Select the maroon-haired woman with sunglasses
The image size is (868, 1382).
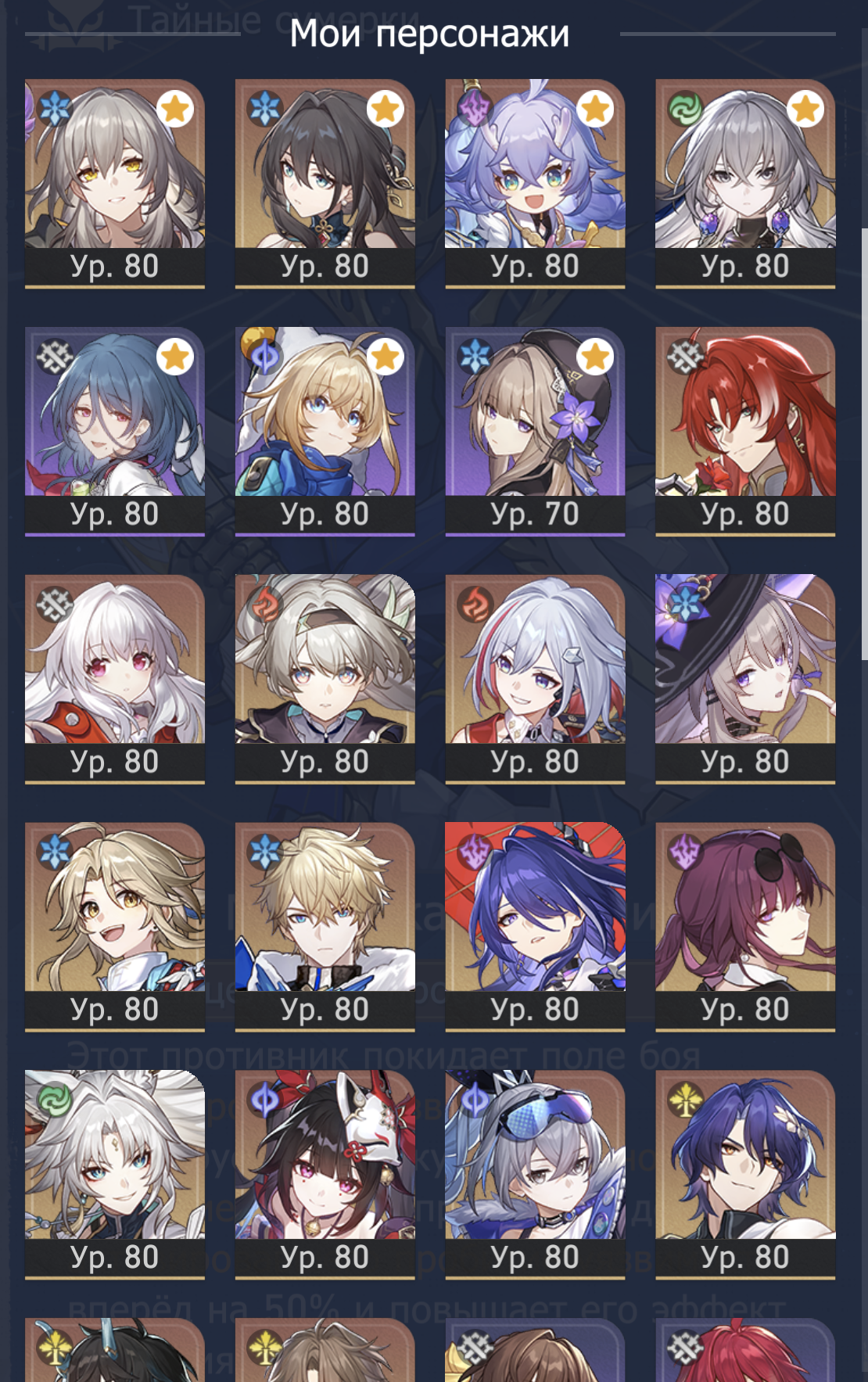(x=745, y=927)
